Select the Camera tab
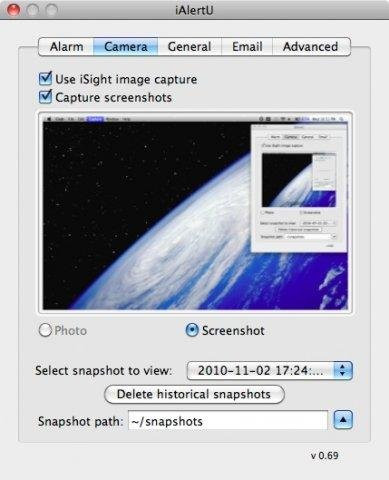389x480 pixels. click(x=126, y=47)
